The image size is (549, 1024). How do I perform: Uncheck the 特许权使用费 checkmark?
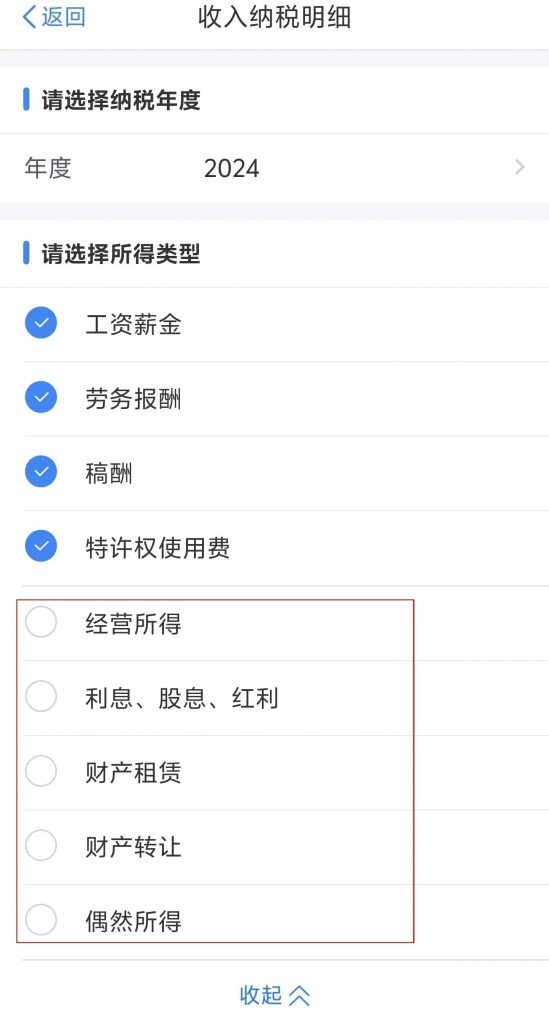[41, 547]
